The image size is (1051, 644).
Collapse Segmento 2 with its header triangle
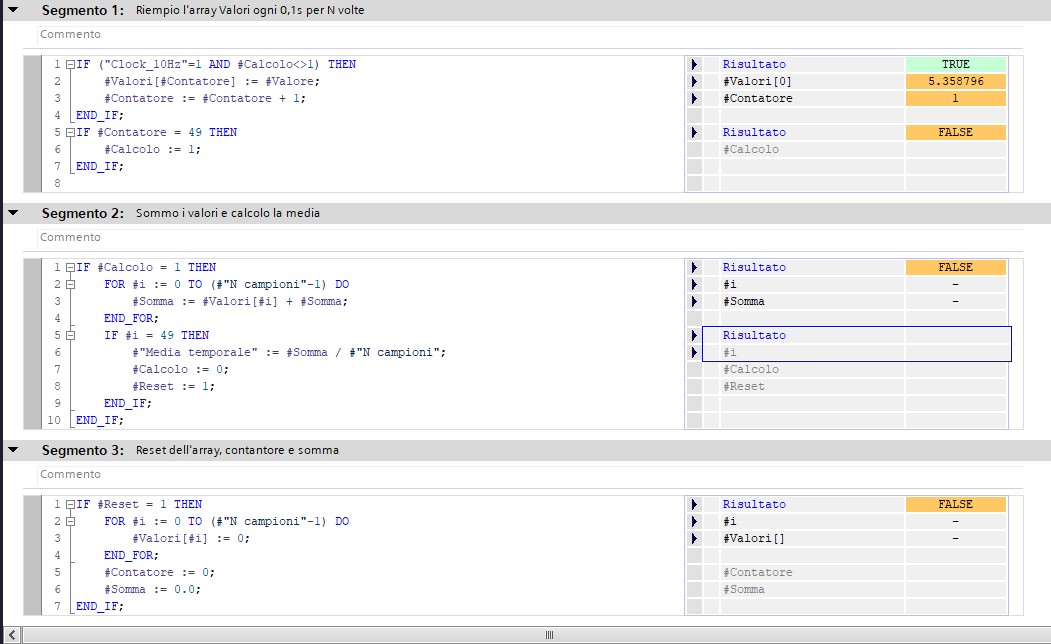point(13,212)
